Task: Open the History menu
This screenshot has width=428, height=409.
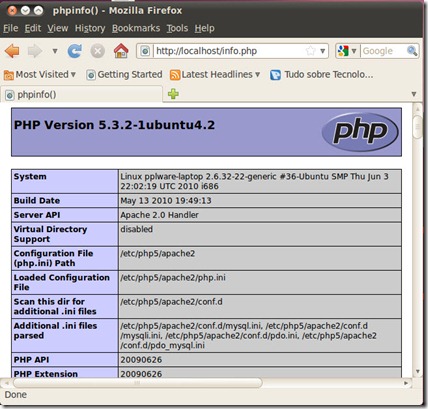Action: [x=90, y=28]
